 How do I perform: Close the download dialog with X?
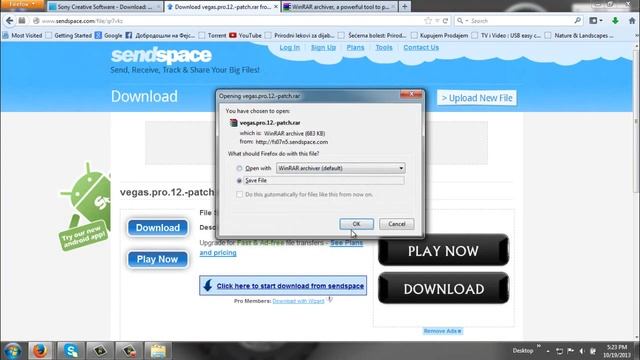pos(411,94)
